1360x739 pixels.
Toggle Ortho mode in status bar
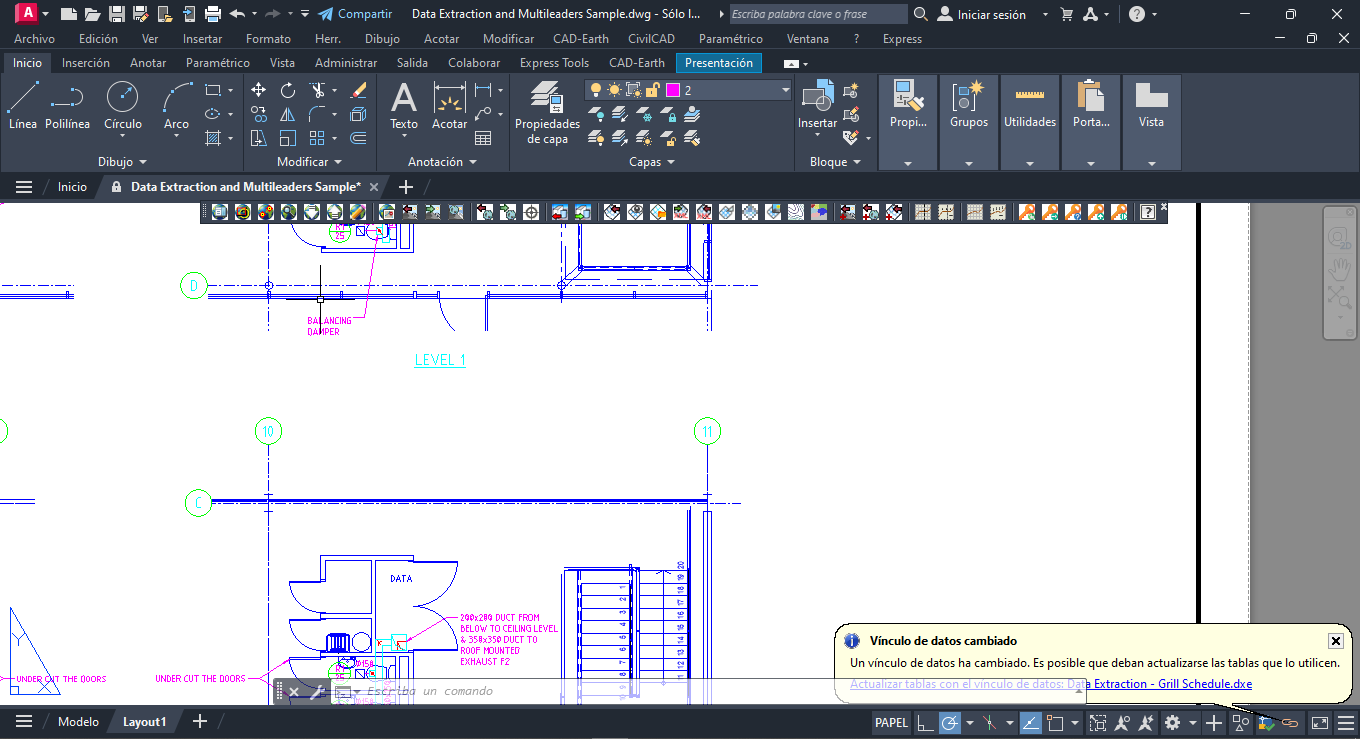point(925,722)
